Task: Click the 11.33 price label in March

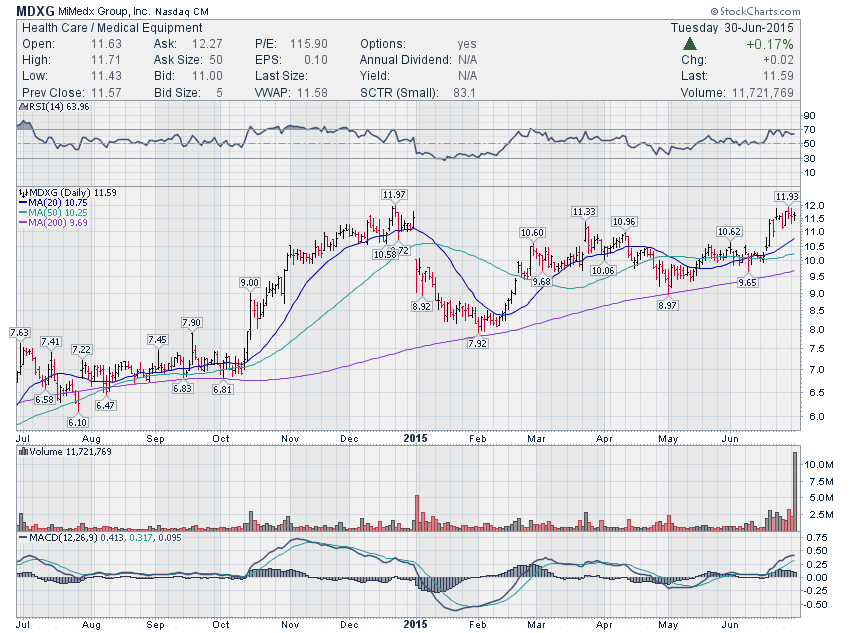Action: pyautogui.click(x=584, y=211)
